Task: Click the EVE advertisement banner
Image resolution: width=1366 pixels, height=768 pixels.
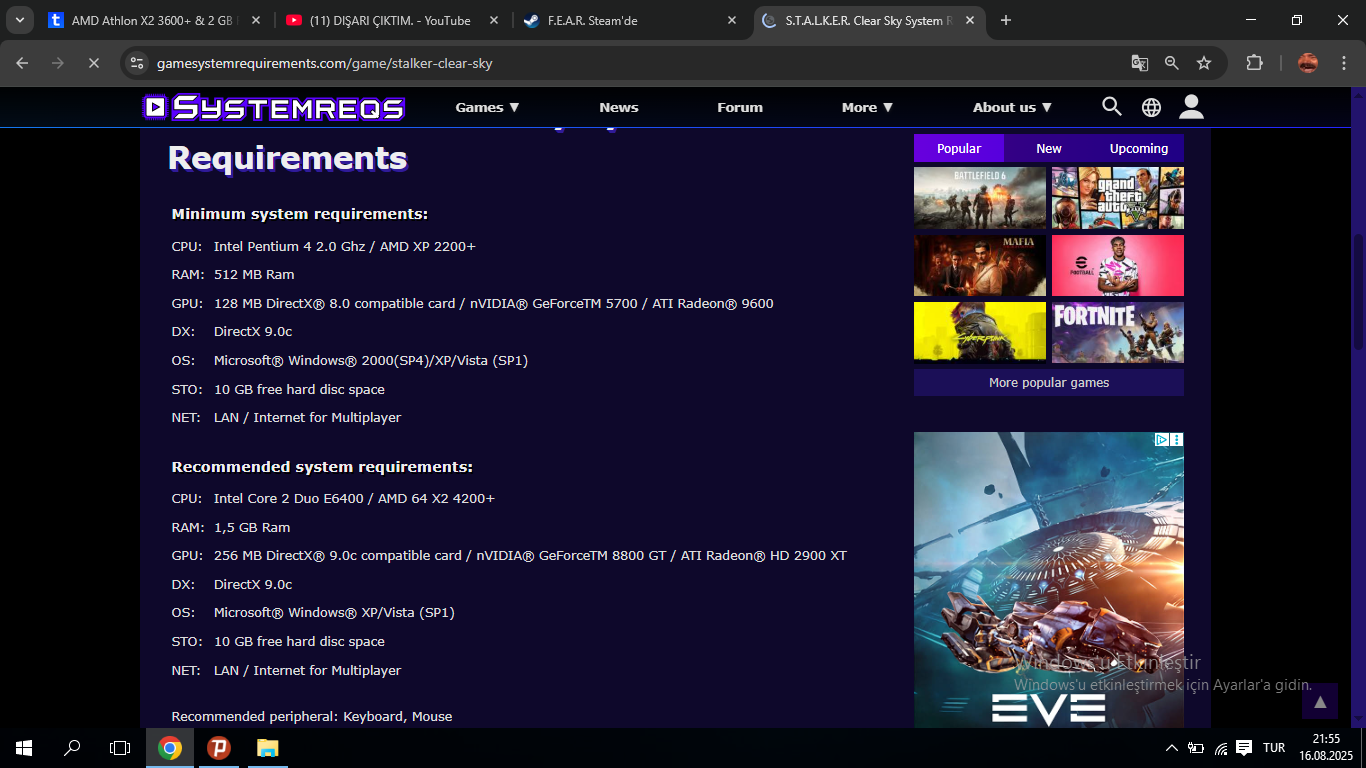Action: [1049, 580]
